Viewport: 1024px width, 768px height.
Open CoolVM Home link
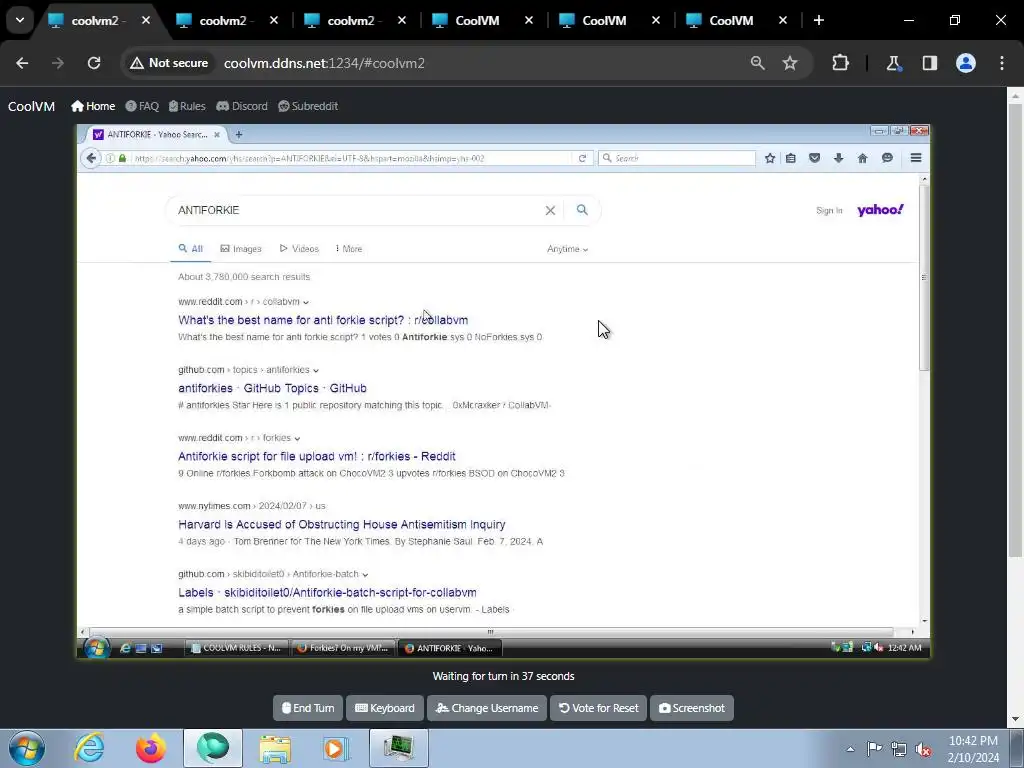[93, 106]
